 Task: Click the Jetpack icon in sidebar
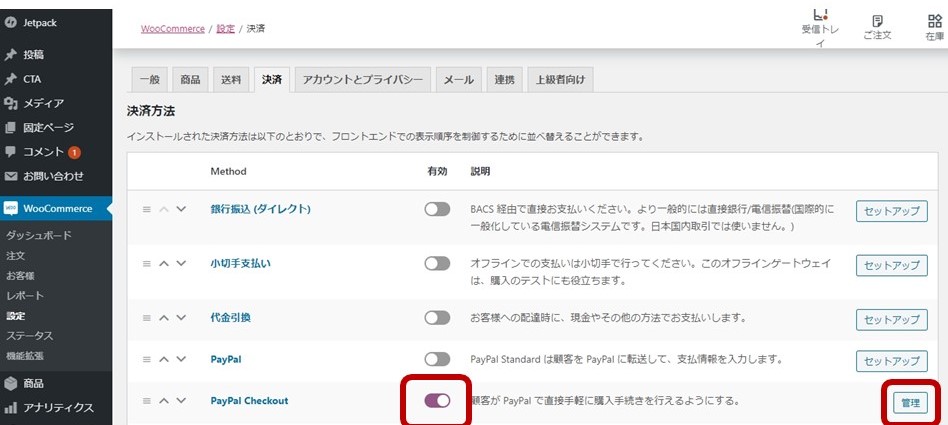10,22
